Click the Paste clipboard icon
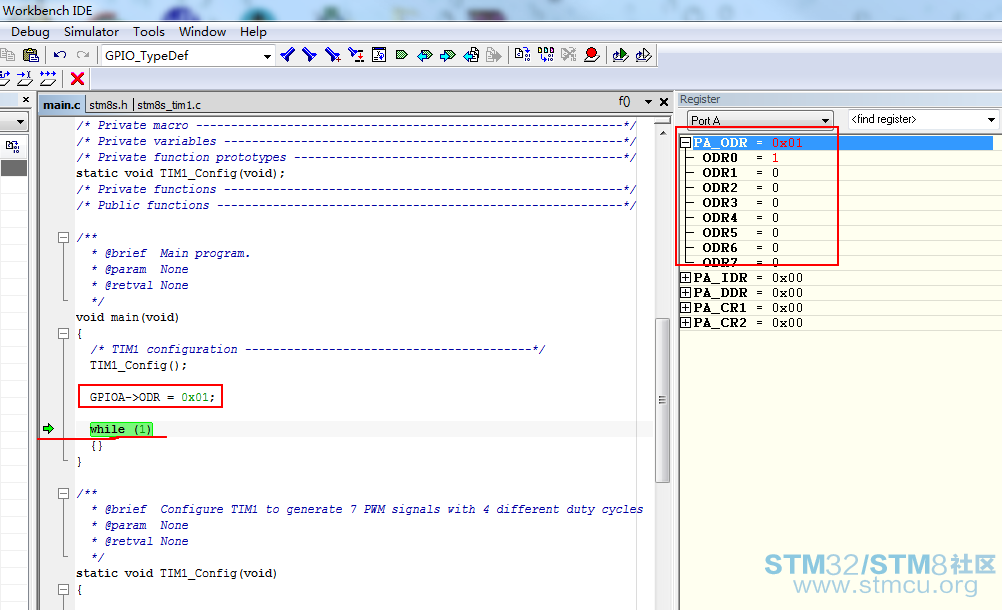This screenshot has width=1002, height=610. click(30, 55)
